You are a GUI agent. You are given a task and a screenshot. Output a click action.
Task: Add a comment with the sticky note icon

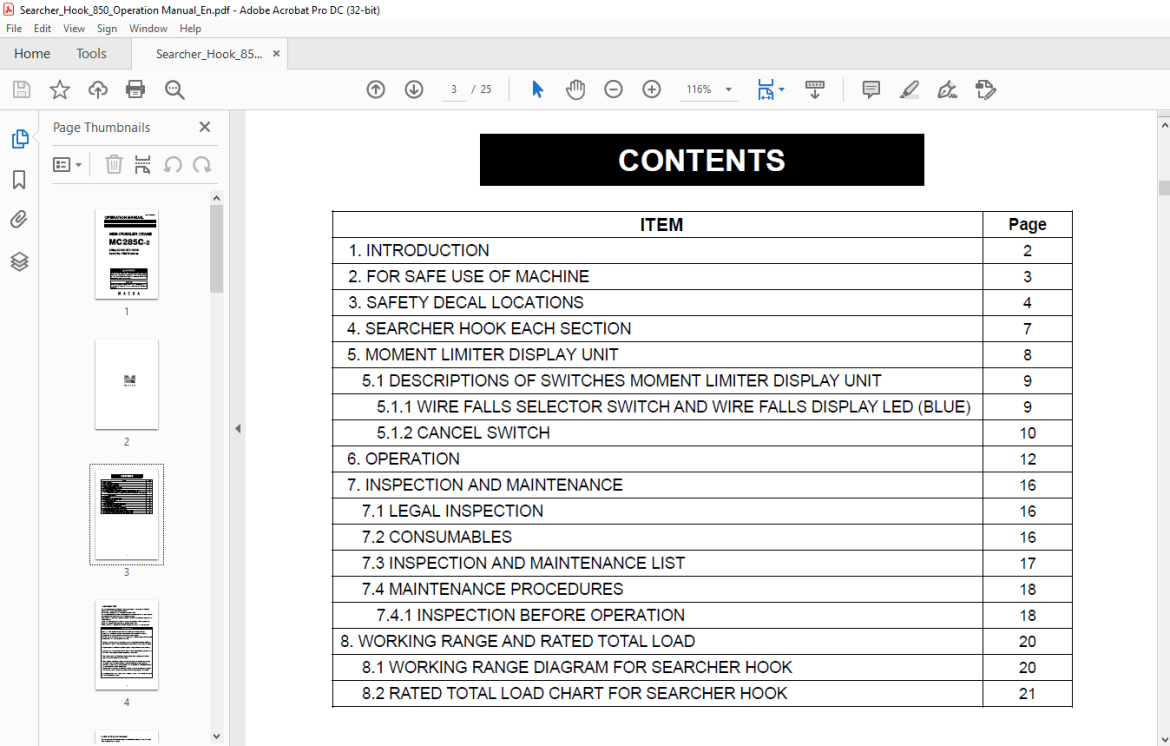point(871,90)
